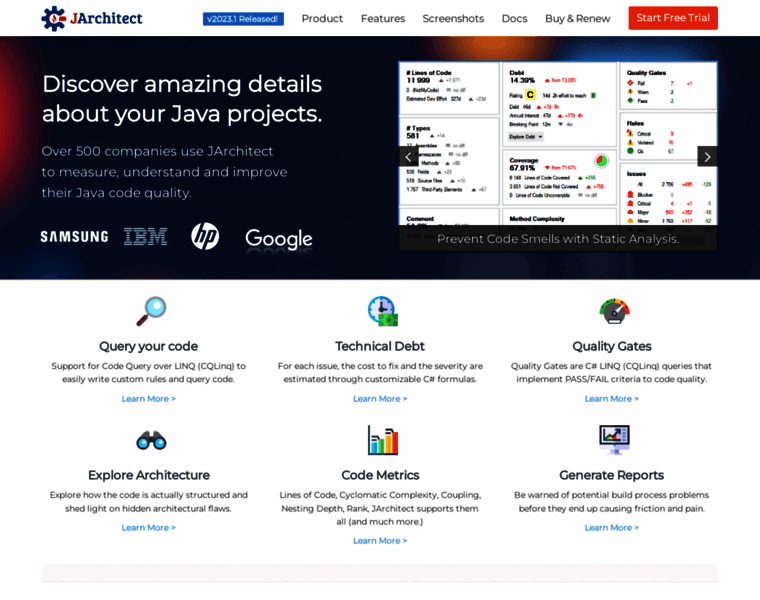The height and width of the screenshot is (600, 760).
Task: Click the IBM logo
Action: 145,237
